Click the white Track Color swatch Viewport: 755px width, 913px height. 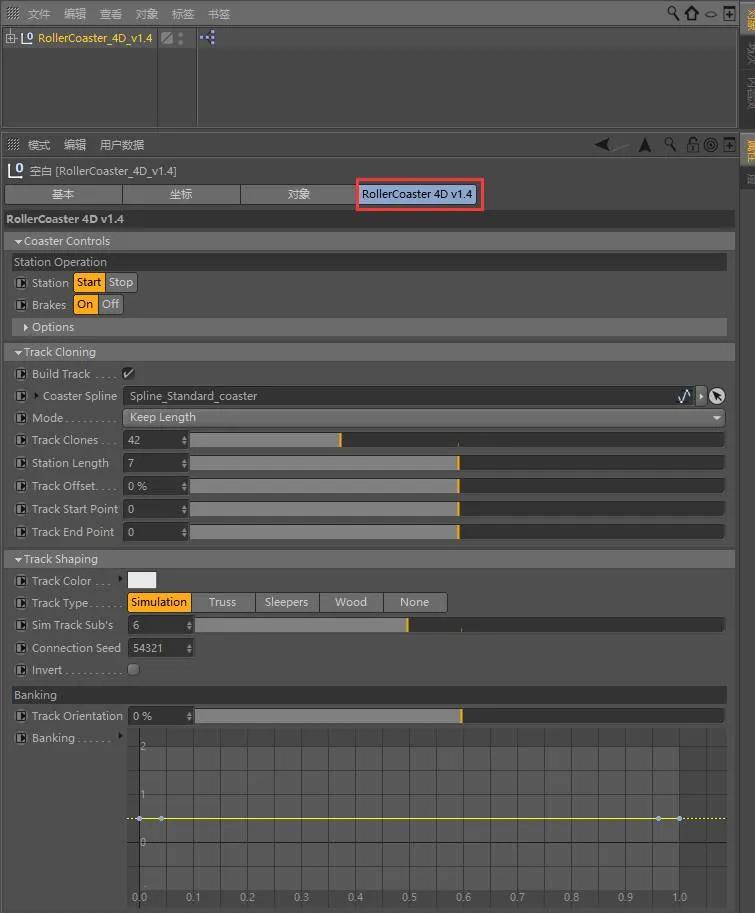tap(141, 580)
